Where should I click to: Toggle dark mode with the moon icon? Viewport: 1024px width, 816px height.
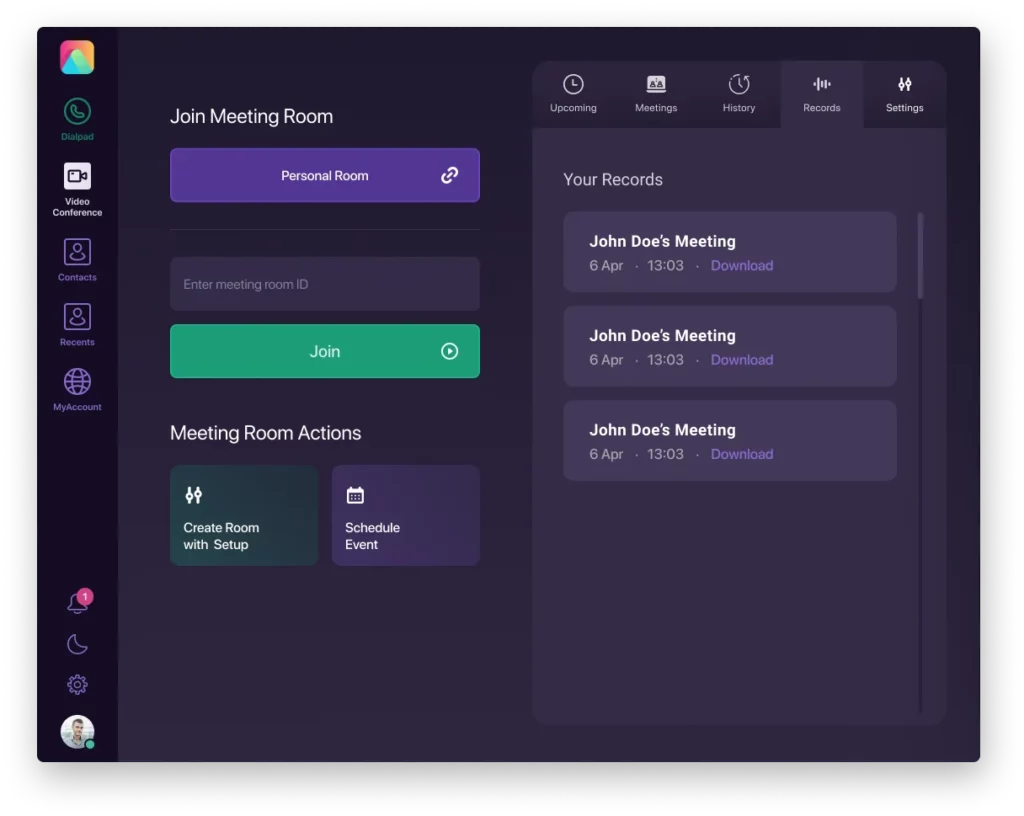tap(77, 644)
